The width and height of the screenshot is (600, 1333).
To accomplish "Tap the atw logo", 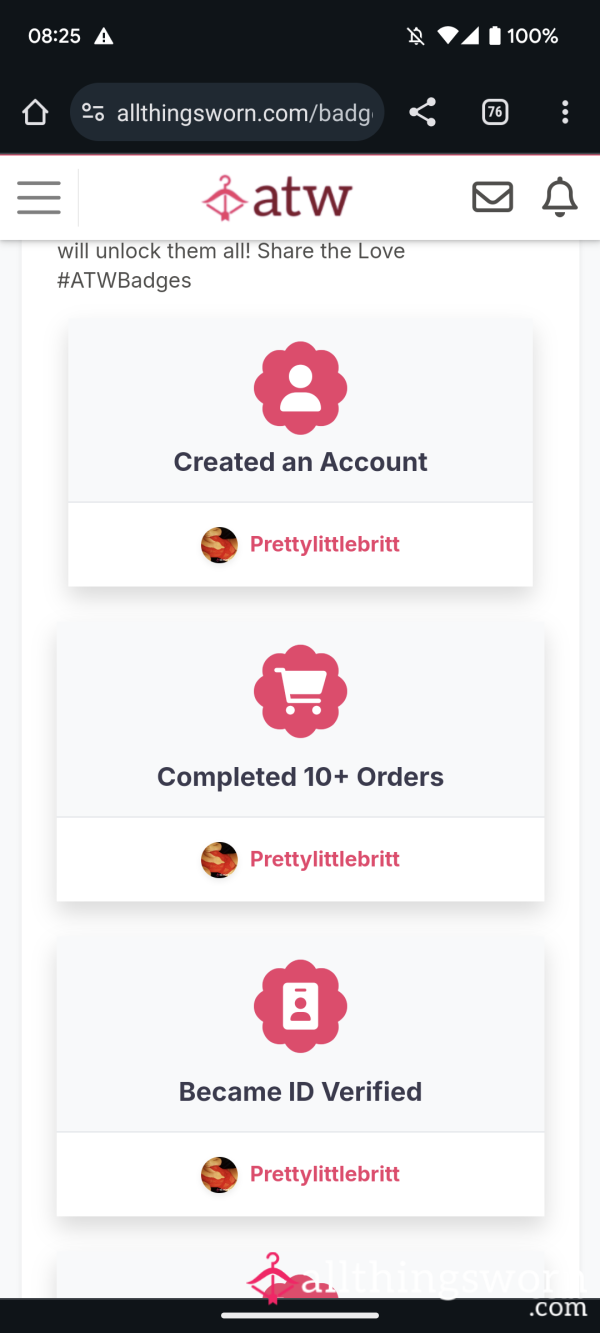I will coord(277,197).
